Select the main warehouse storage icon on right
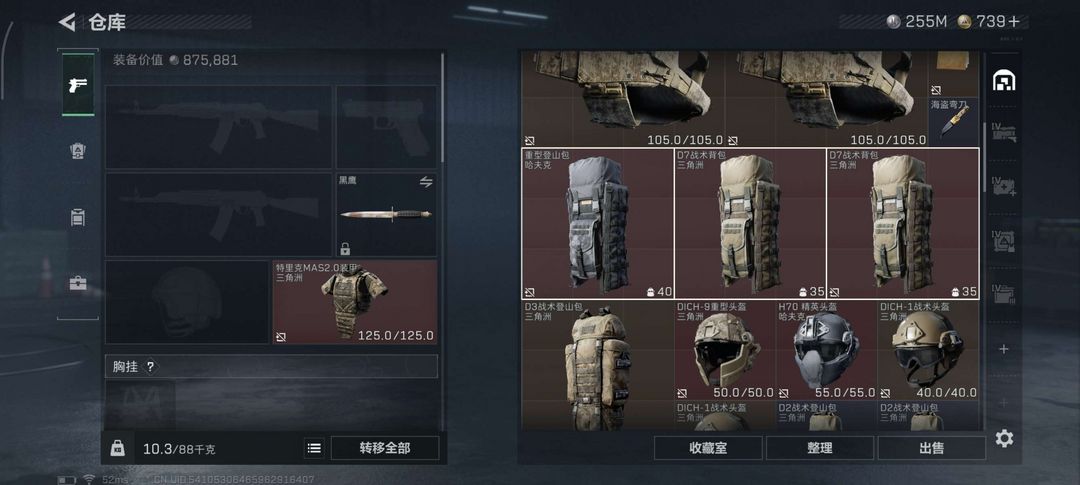The width and height of the screenshot is (1080, 485). tap(1004, 81)
